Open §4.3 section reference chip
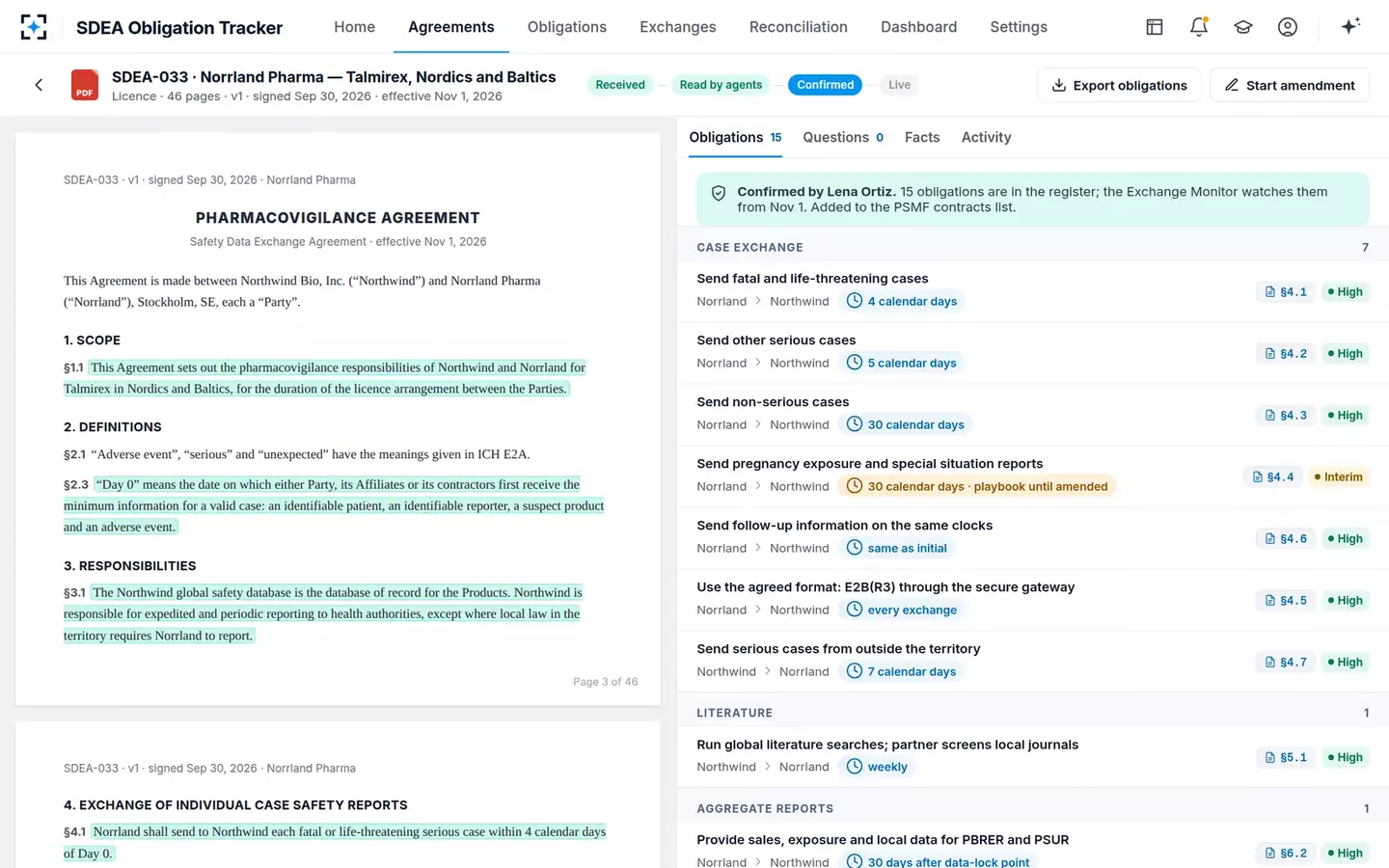 [1286, 416]
